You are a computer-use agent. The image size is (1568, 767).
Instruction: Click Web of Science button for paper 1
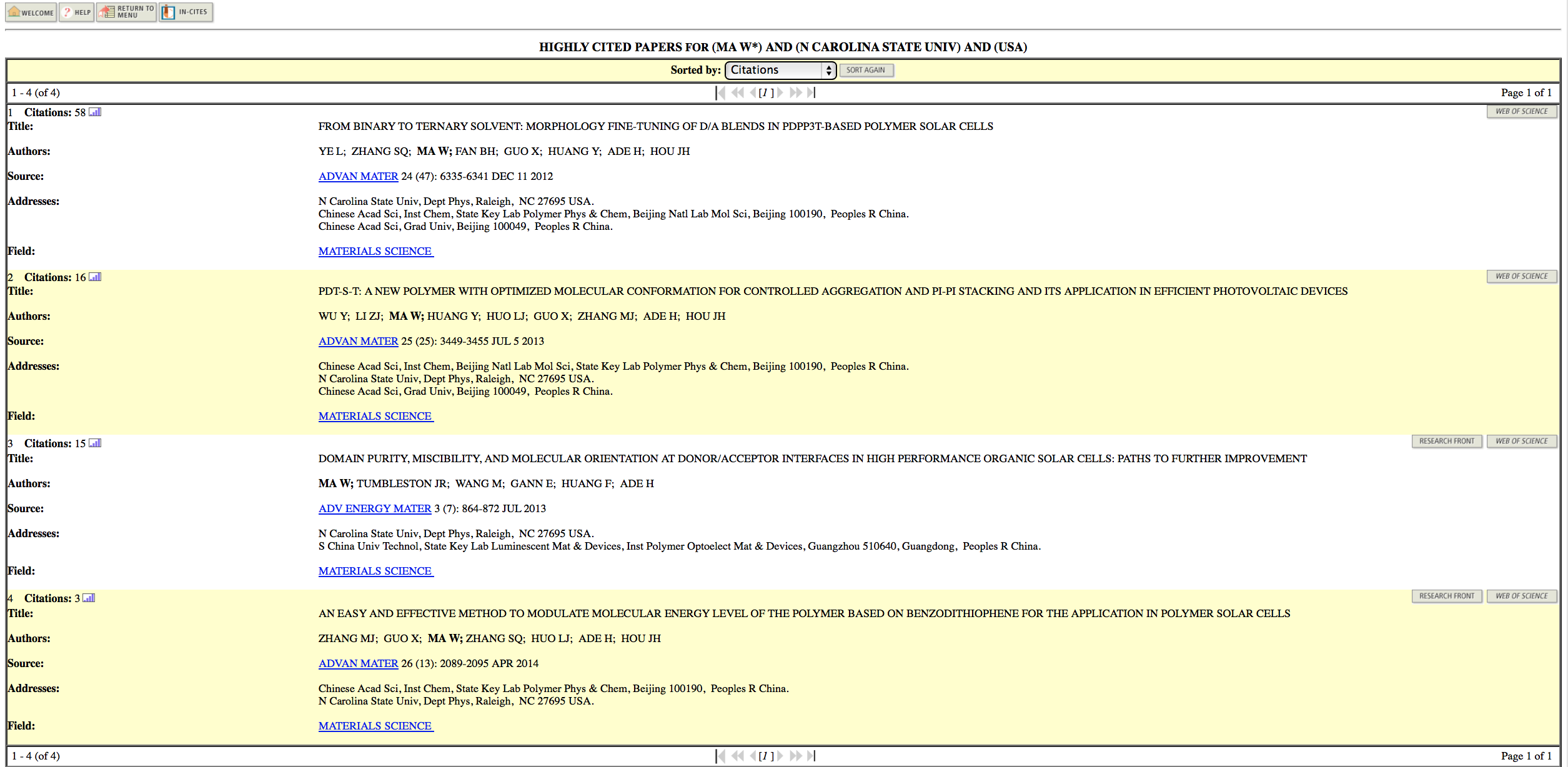(x=1521, y=112)
